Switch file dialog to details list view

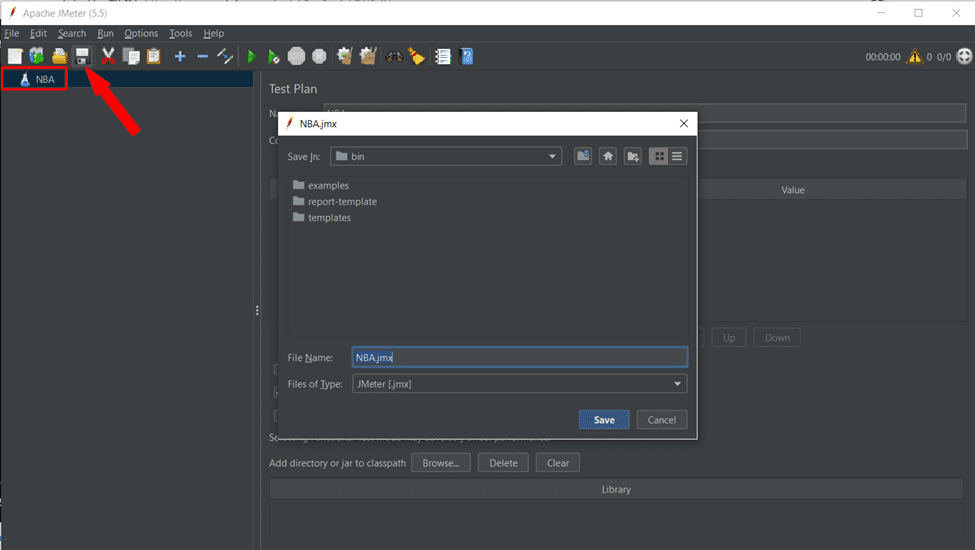(678, 156)
